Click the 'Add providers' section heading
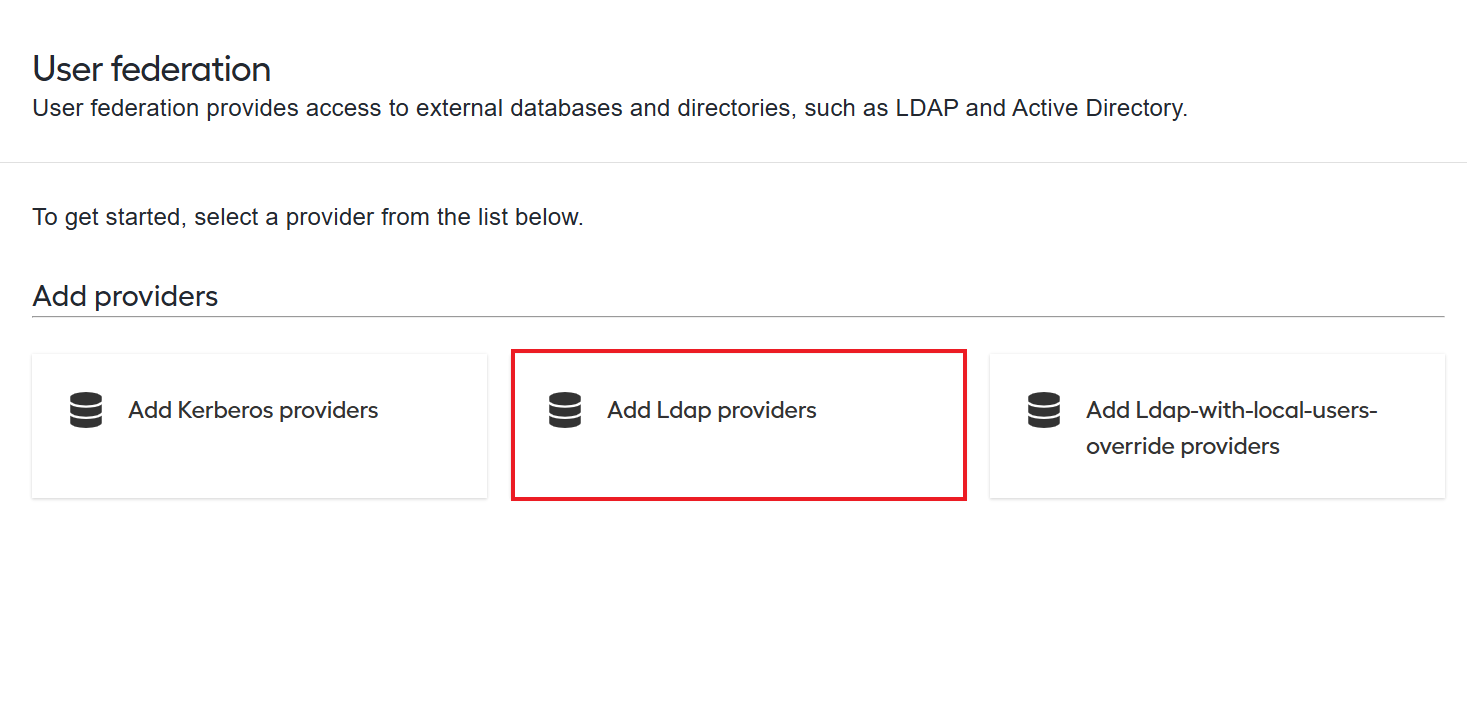The height and width of the screenshot is (714, 1467). pyautogui.click(x=125, y=296)
